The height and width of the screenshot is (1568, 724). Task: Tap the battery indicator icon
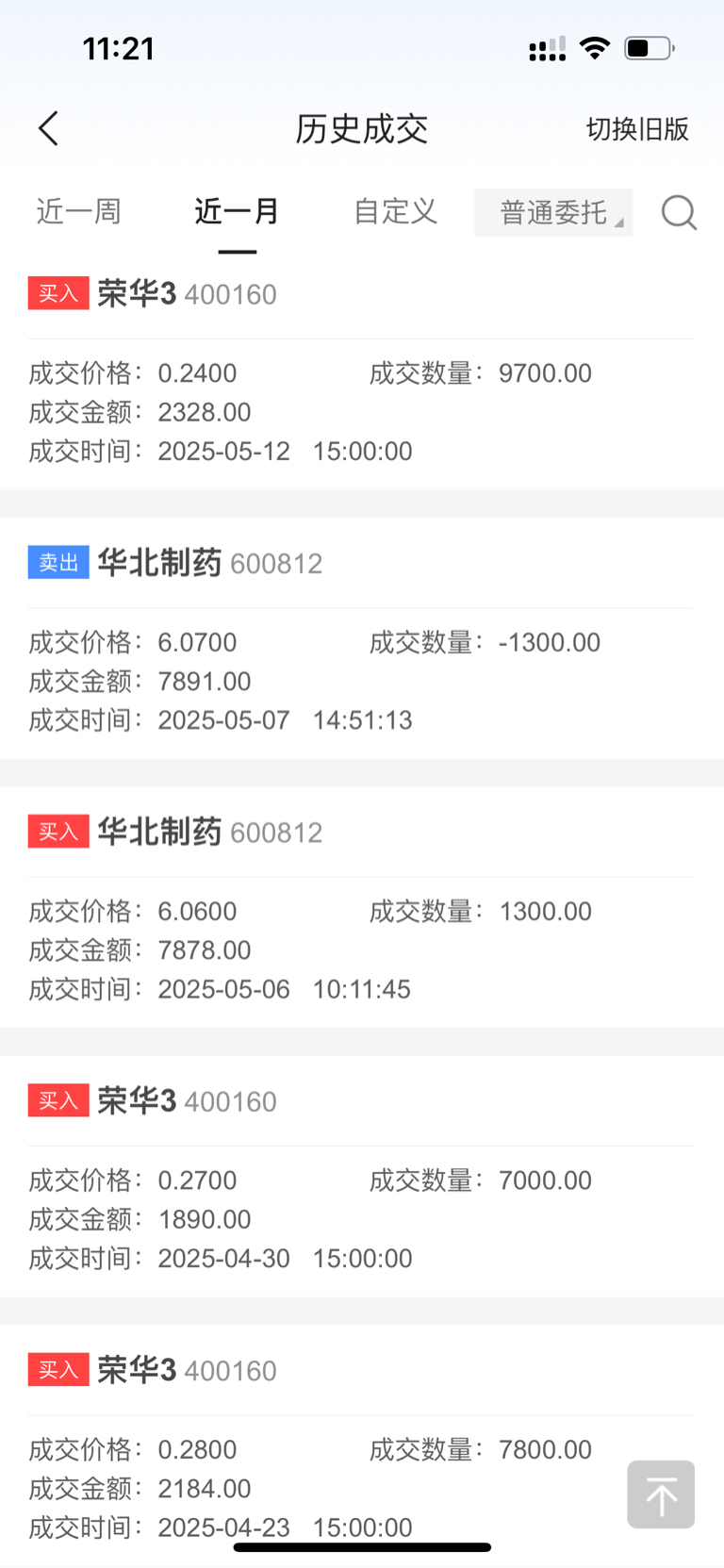click(650, 48)
